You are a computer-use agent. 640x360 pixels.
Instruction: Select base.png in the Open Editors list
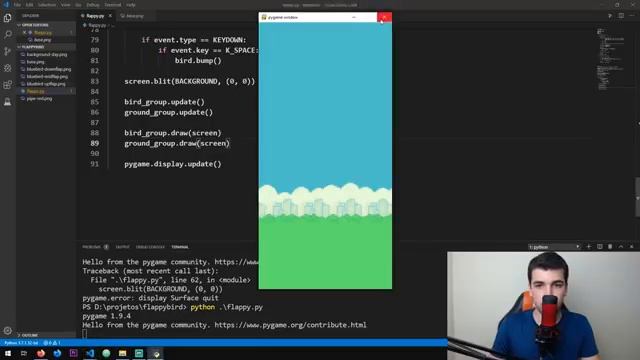pyautogui.click(x=42, y=40)
